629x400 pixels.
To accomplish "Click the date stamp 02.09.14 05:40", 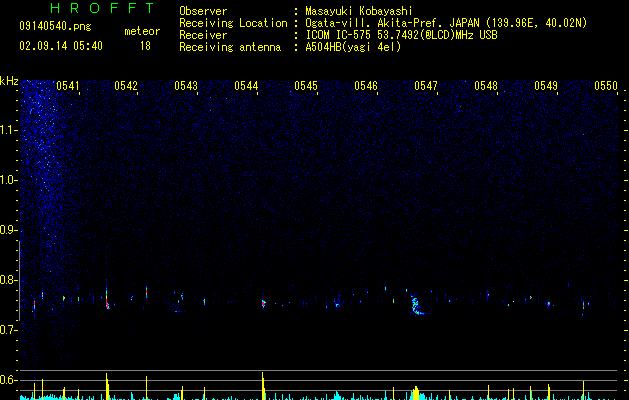I will pos(61,46).
